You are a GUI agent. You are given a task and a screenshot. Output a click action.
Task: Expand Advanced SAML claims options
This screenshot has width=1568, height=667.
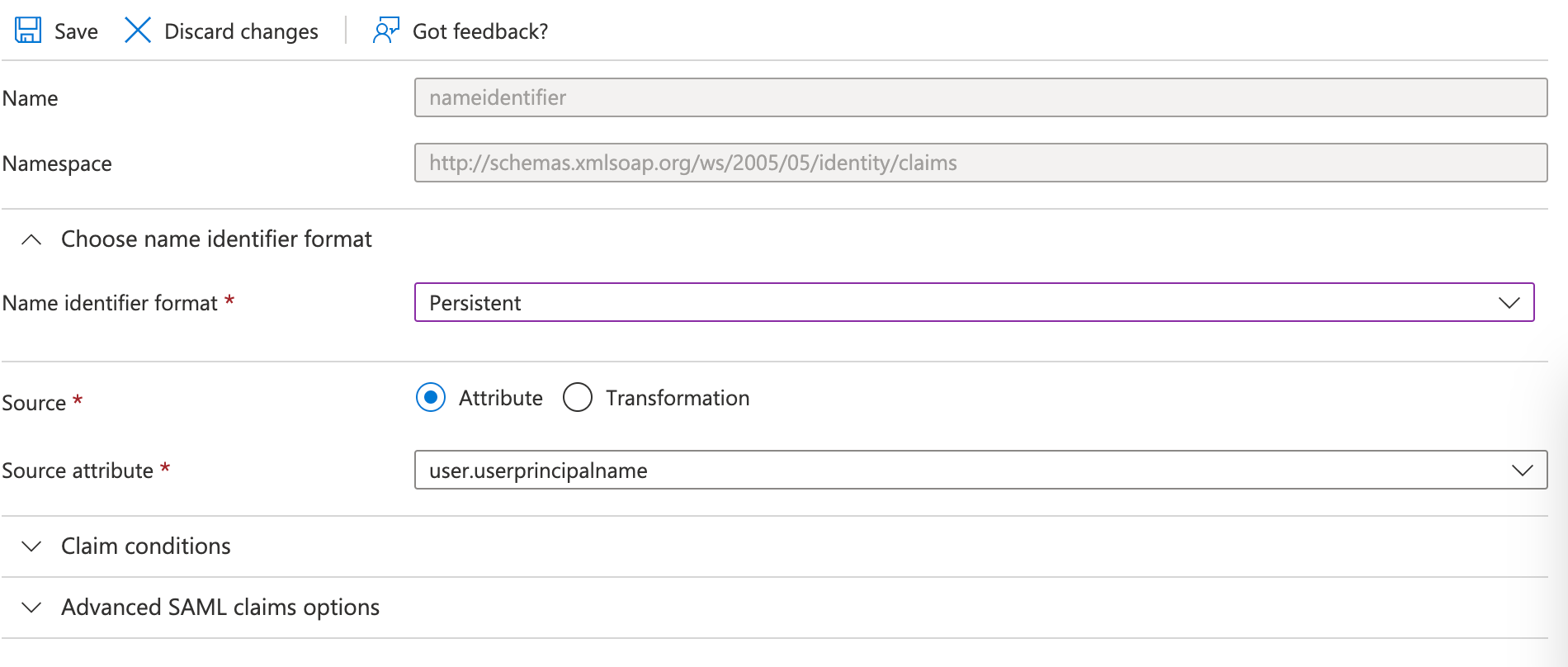(220, 608)
